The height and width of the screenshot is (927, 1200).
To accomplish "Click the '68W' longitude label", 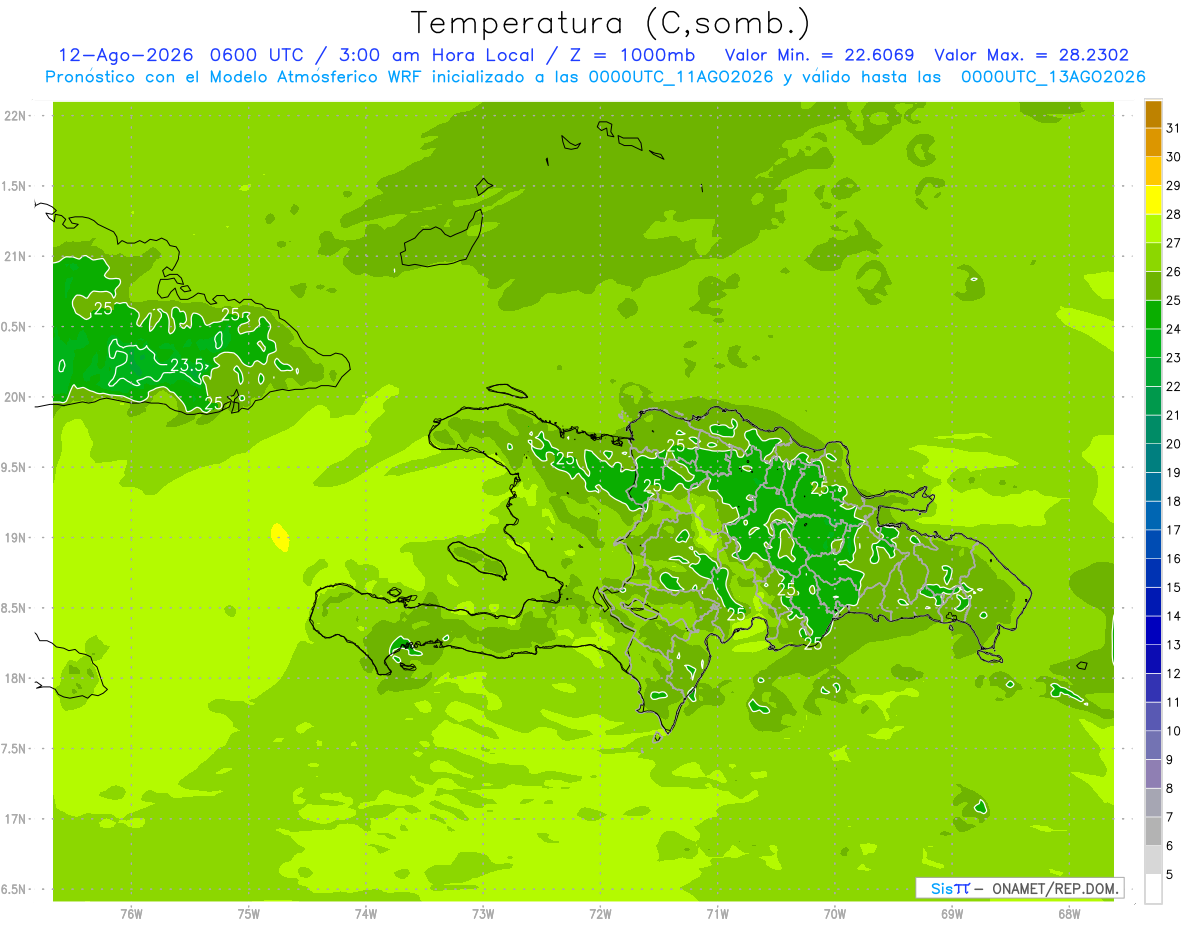I will (1069, 913).
